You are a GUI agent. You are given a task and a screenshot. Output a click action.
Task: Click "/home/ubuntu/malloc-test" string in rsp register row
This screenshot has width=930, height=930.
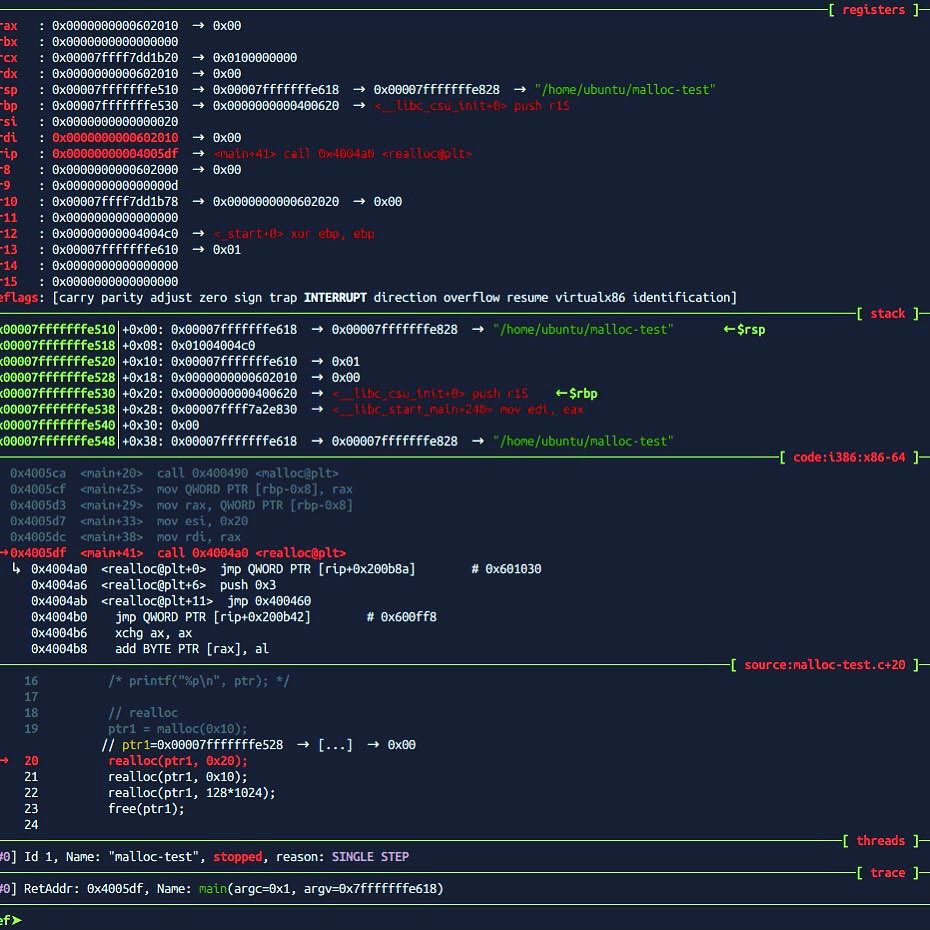625,90
